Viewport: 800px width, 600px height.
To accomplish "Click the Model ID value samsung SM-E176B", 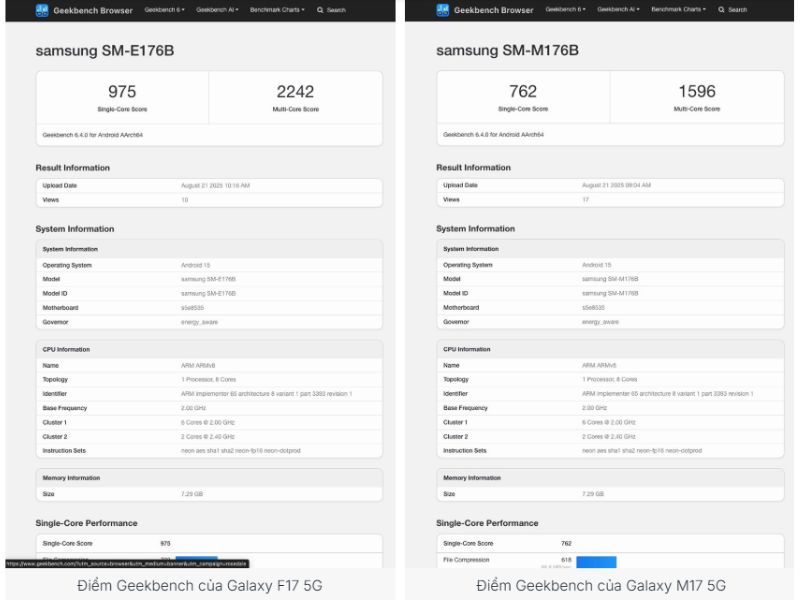I will click(x=208, y=293).
